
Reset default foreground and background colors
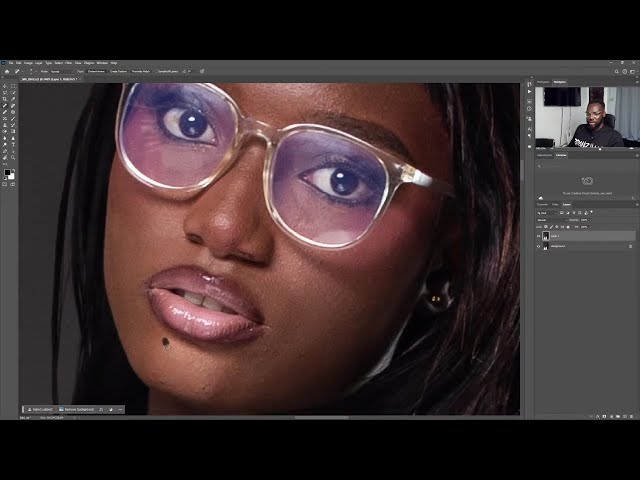pos(5,179)
